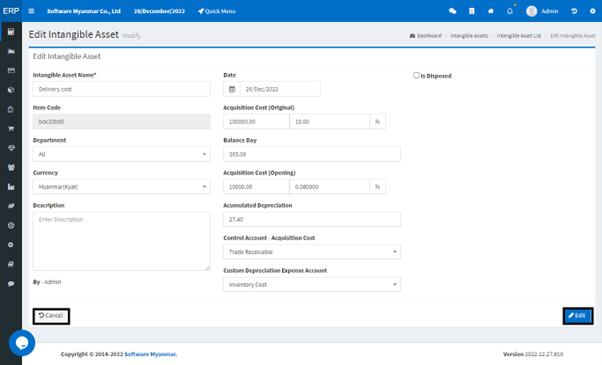Open the chat messages icon in header
Image resolution: width=602 pixels, height=365 pixels.
click(x=453, y=11)
